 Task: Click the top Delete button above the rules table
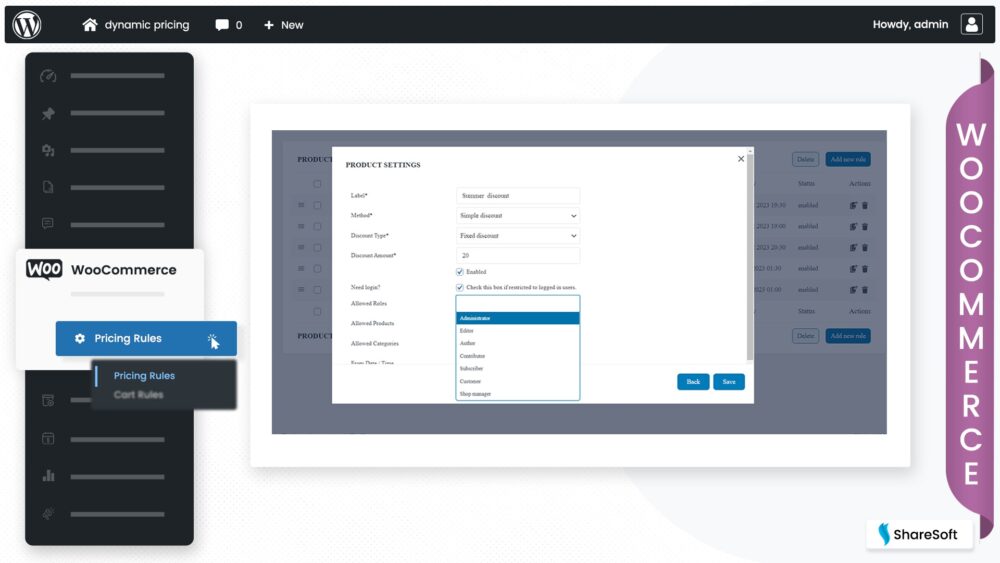click(805, 159)
